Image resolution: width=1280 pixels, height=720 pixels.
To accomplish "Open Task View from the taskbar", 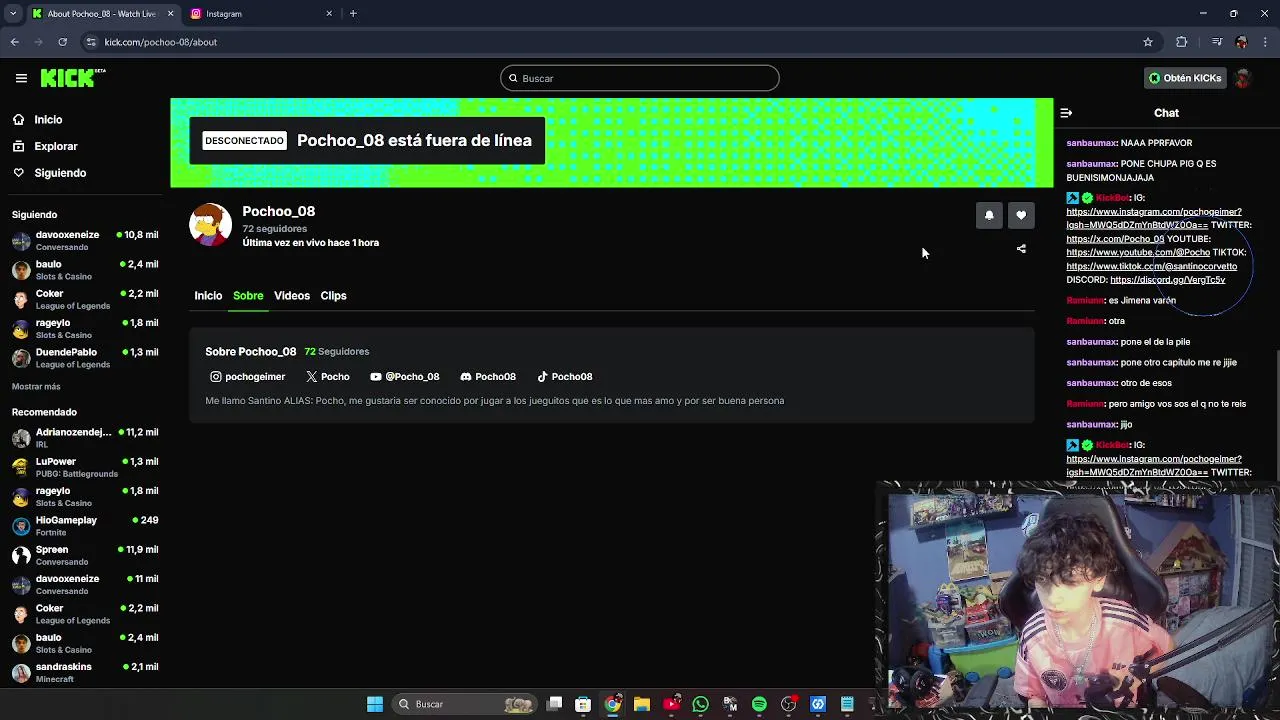I will [x=555, y=704].
